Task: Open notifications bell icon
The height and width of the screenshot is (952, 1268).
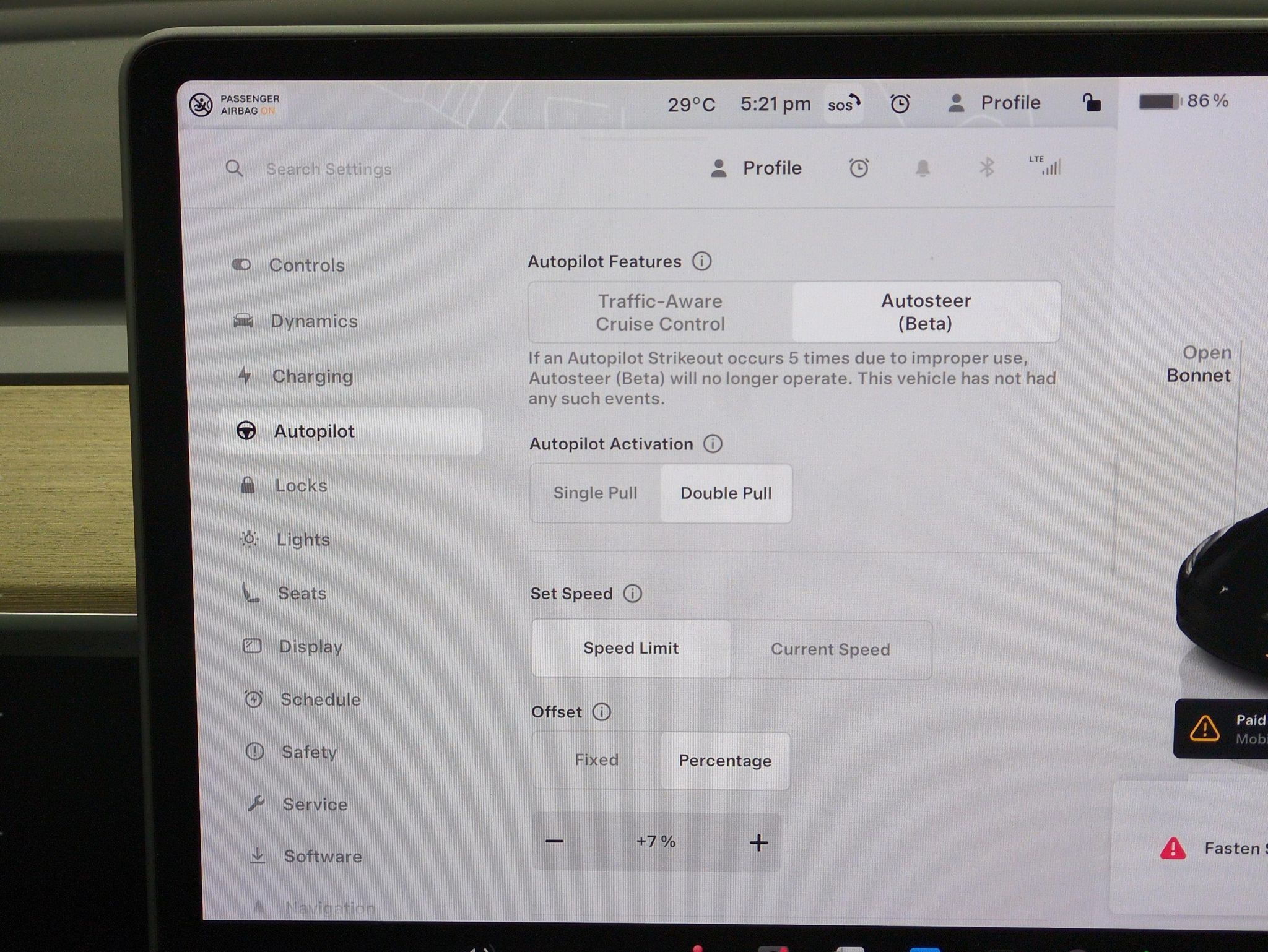Action: click(923, 168)
